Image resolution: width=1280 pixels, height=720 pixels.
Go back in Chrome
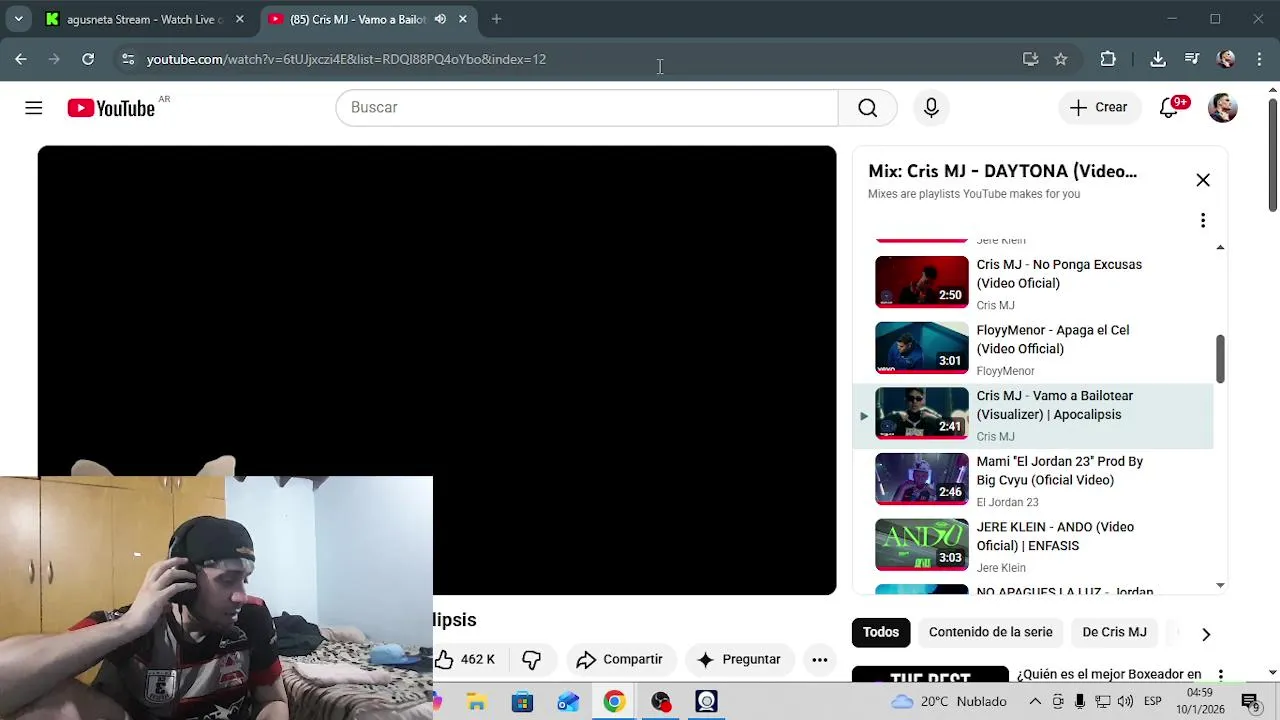click(21, 59)
